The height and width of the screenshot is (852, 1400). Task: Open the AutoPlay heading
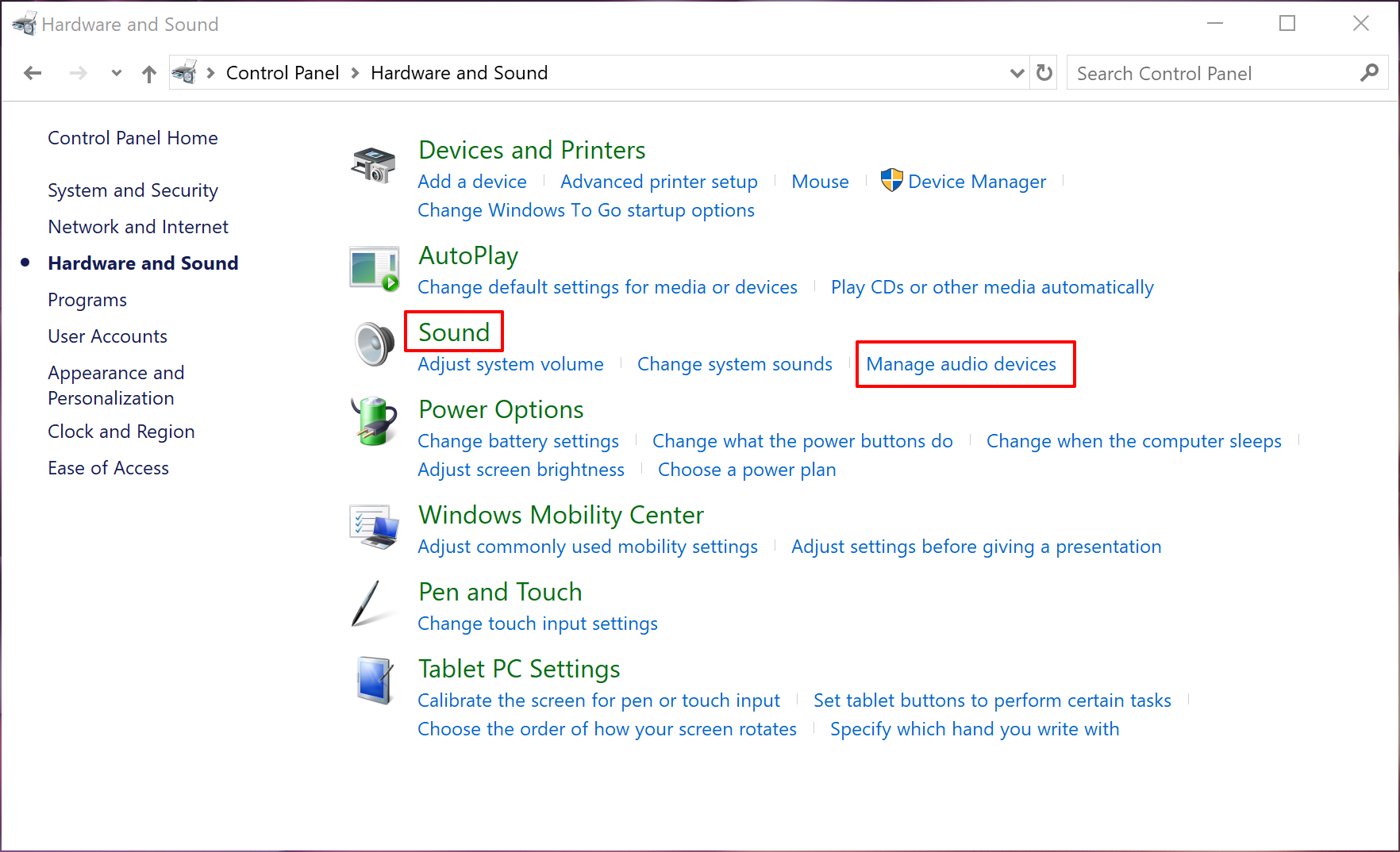468,255
